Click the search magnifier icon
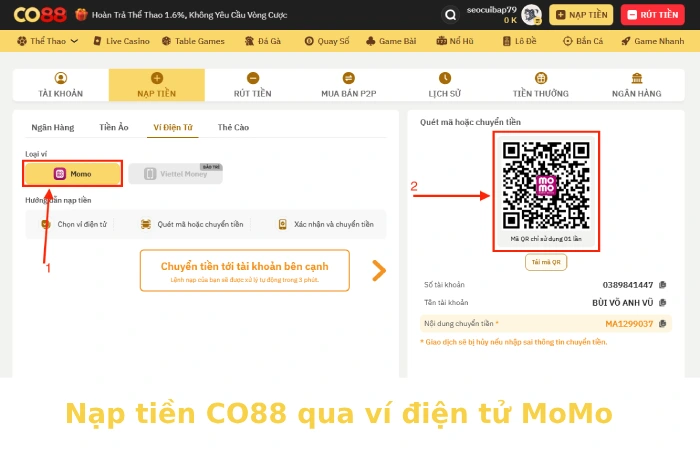The width and height of the screenshot is (700, 450). [x=450, y=15]
